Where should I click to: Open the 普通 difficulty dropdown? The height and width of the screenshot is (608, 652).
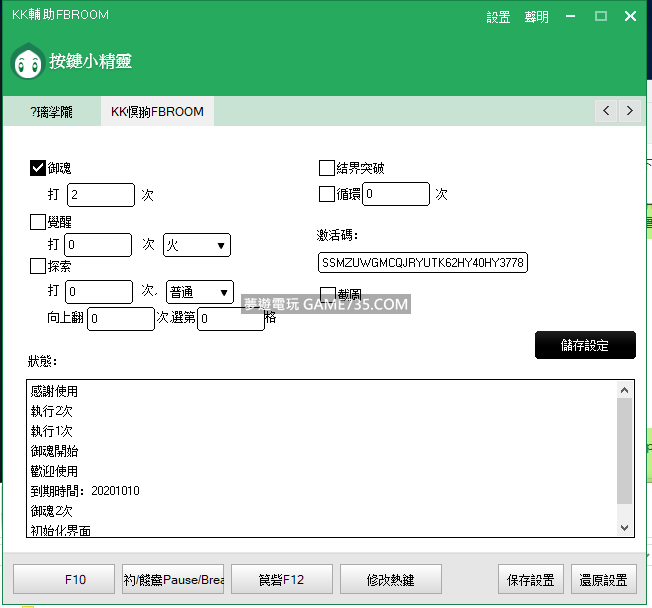point(200,292)
